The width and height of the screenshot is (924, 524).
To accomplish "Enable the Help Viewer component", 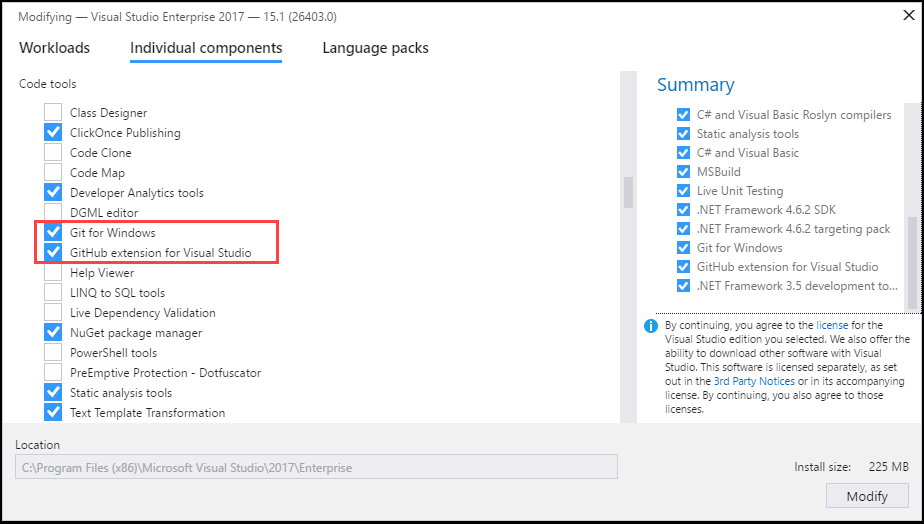I will [53, 273].
